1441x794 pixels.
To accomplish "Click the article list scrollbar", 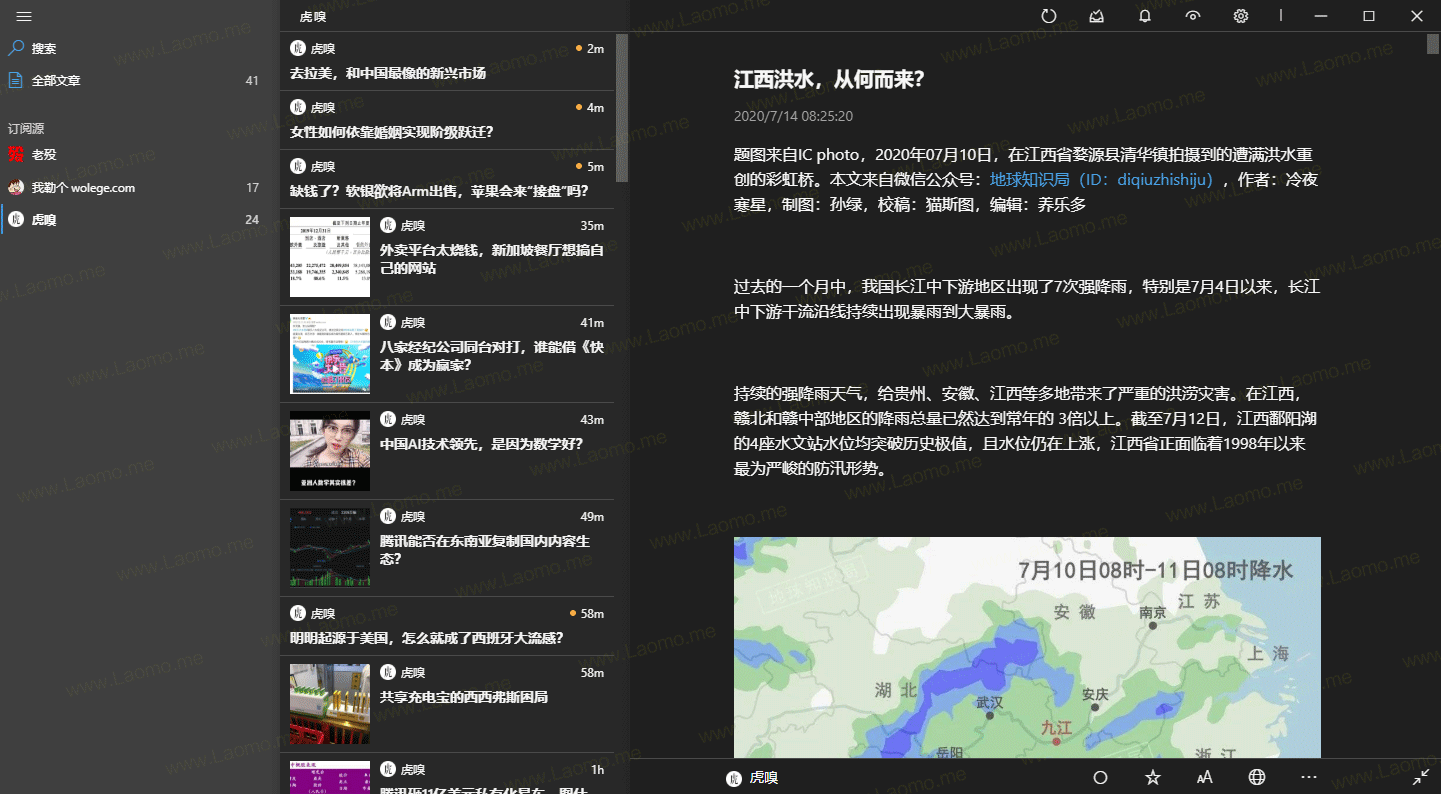I will pos(622,108).
